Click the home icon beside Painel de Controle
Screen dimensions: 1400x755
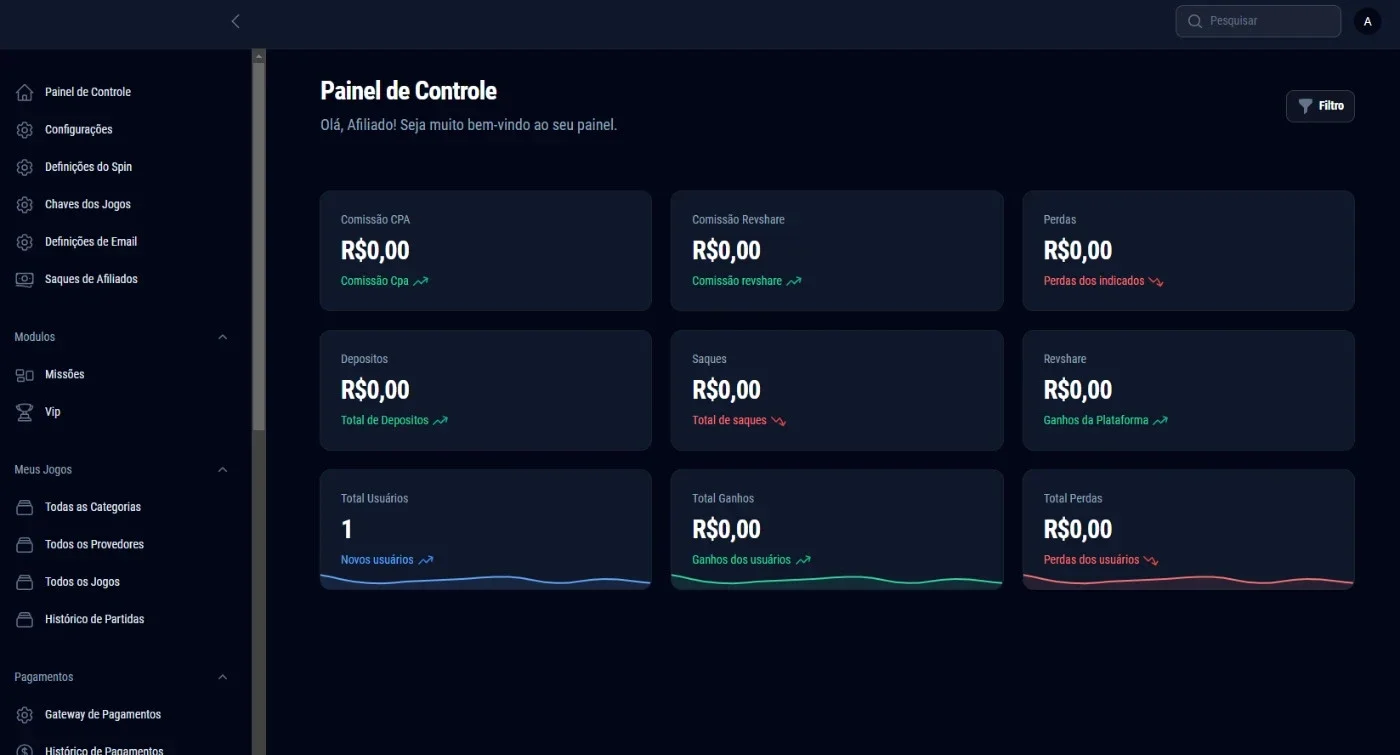tap(25, 92)
